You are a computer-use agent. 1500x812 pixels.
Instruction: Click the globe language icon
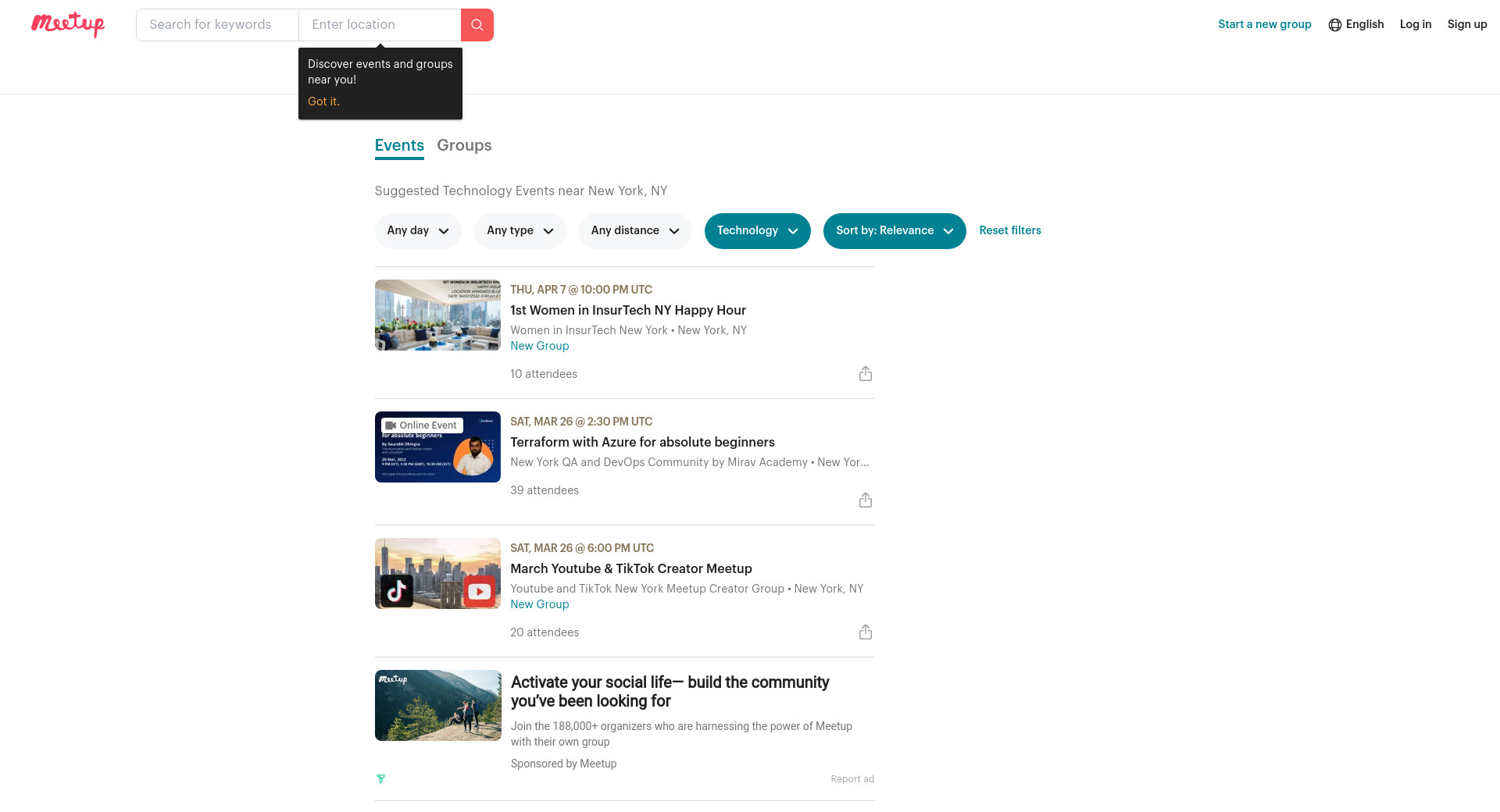coord(1334,25)
